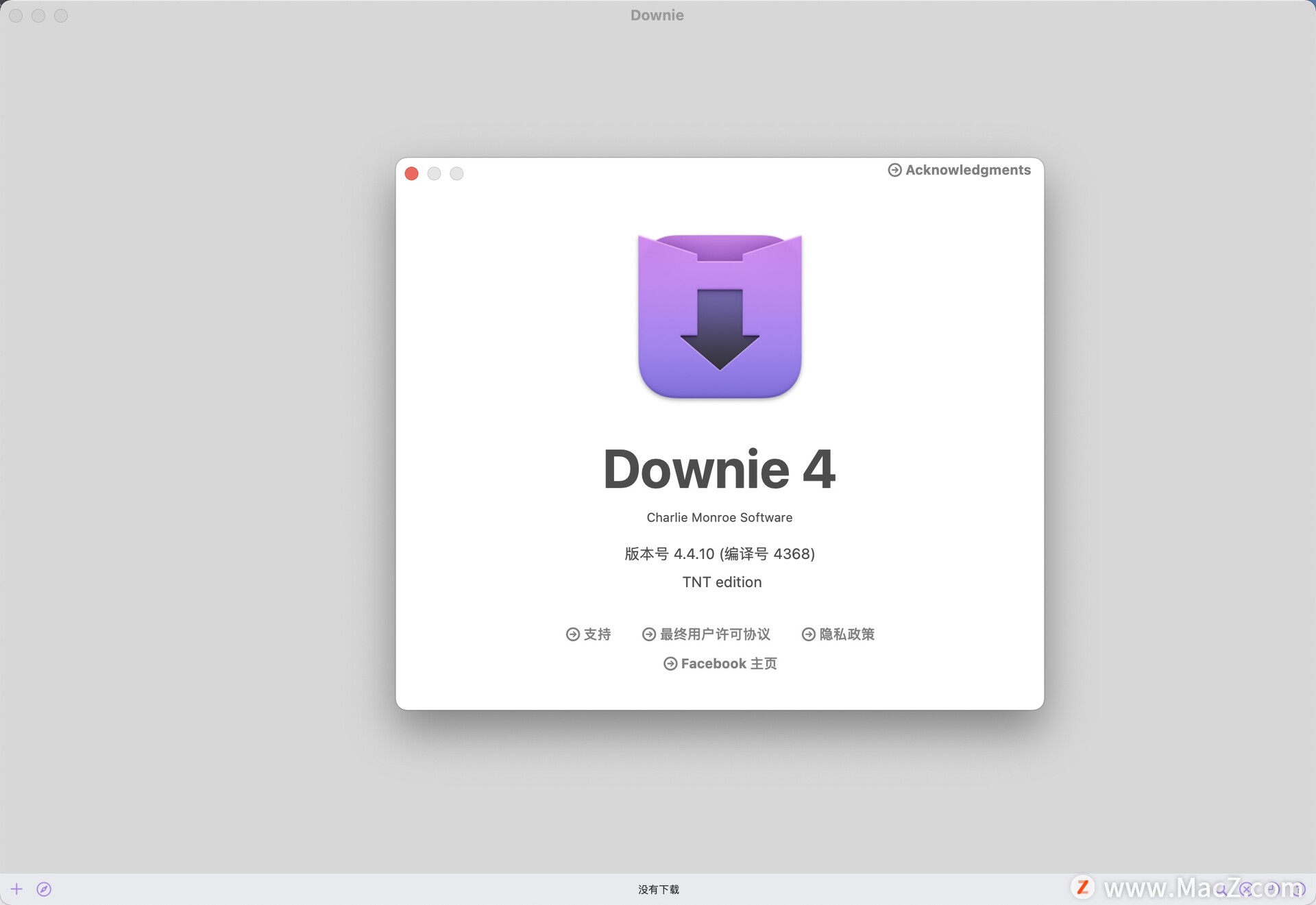The width and height of the screenshot is (1316, 905).
Task: Click the 没有下载 status text
Action: point(658,889)
